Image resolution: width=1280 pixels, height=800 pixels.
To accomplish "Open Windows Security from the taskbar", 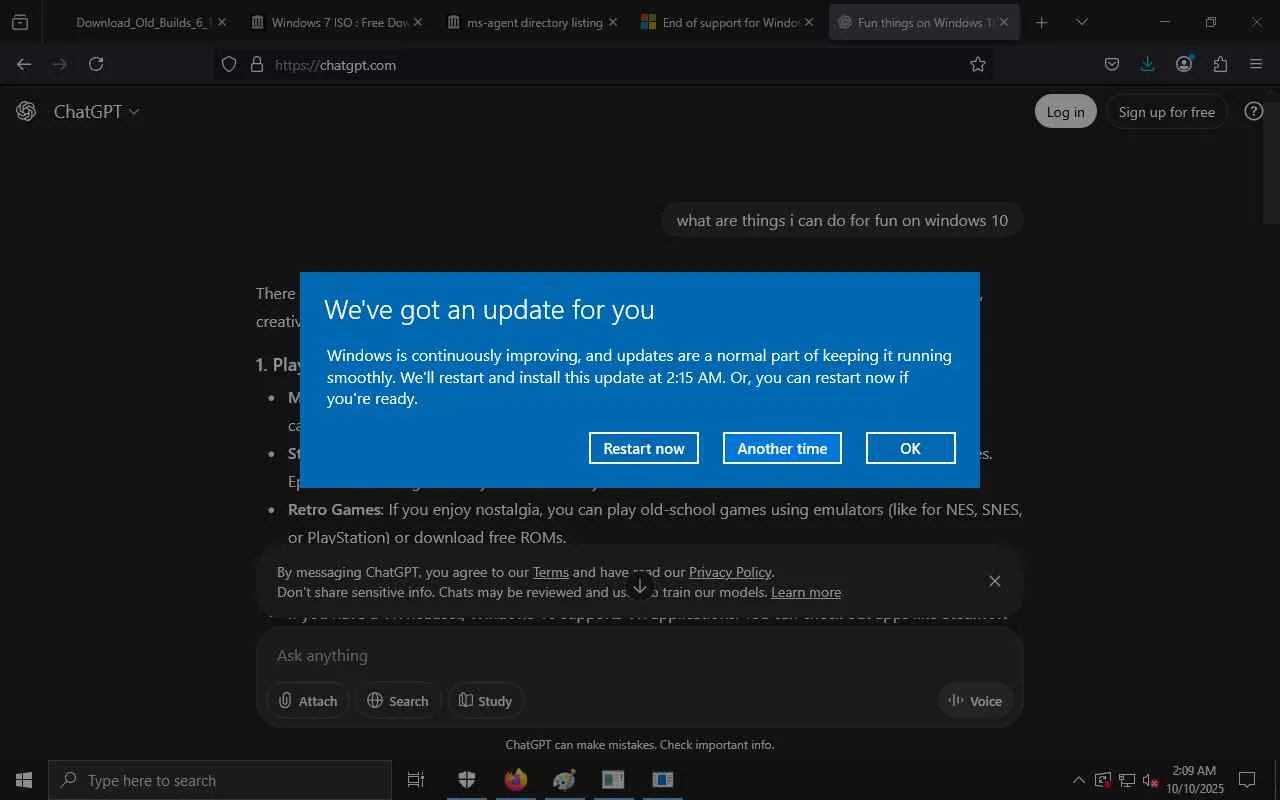I will coord(467,780).
